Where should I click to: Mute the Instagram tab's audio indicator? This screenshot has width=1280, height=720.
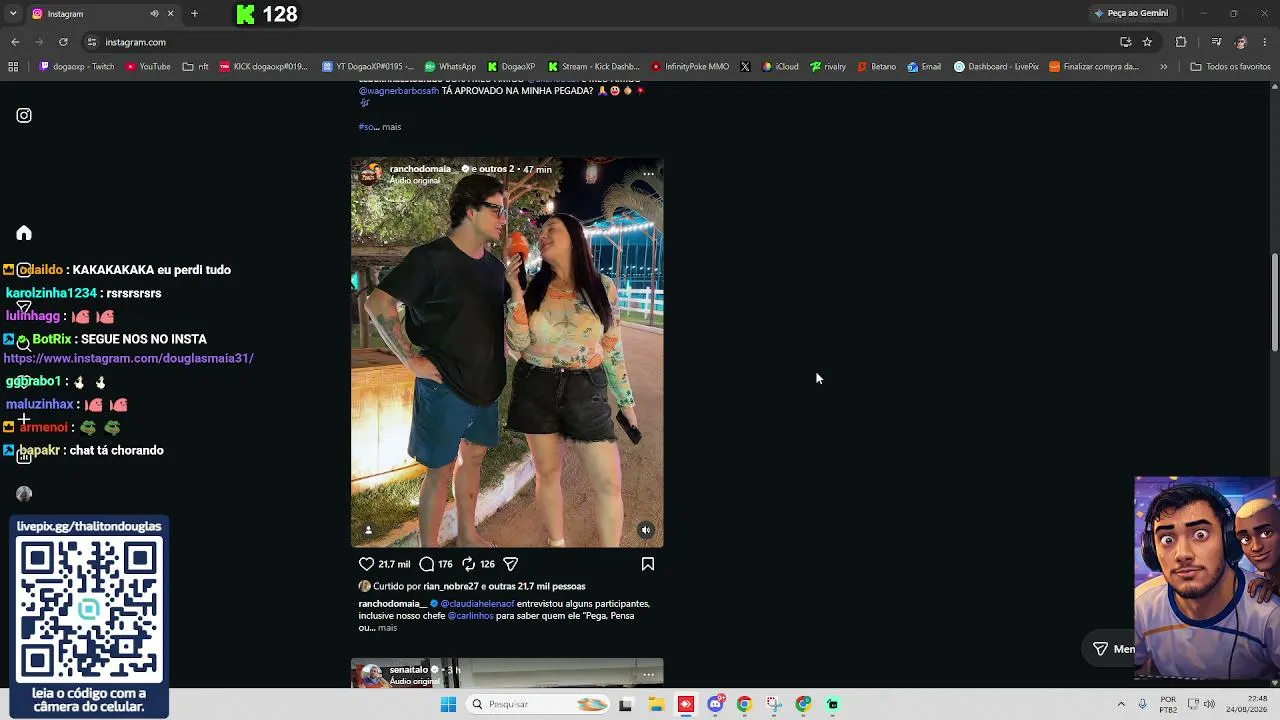(154, 14)
